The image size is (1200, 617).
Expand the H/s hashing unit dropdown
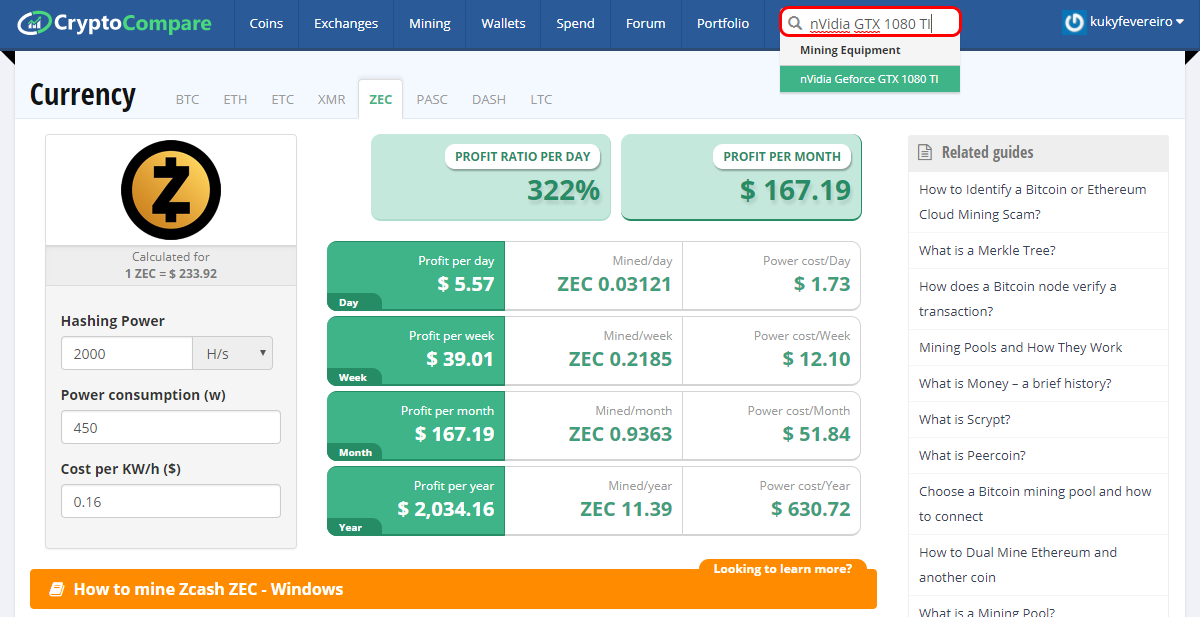pyautogui.click(x=233, y=353)
